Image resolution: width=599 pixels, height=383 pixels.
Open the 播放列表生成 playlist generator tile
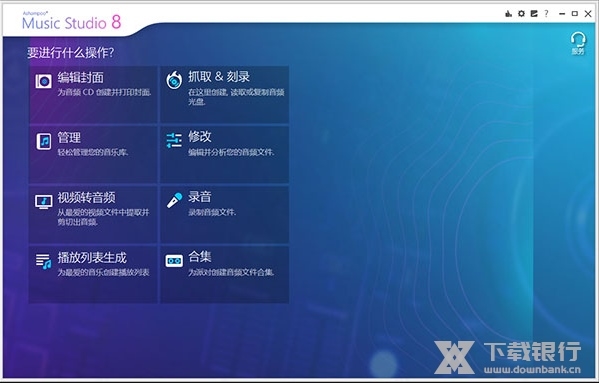93,274
